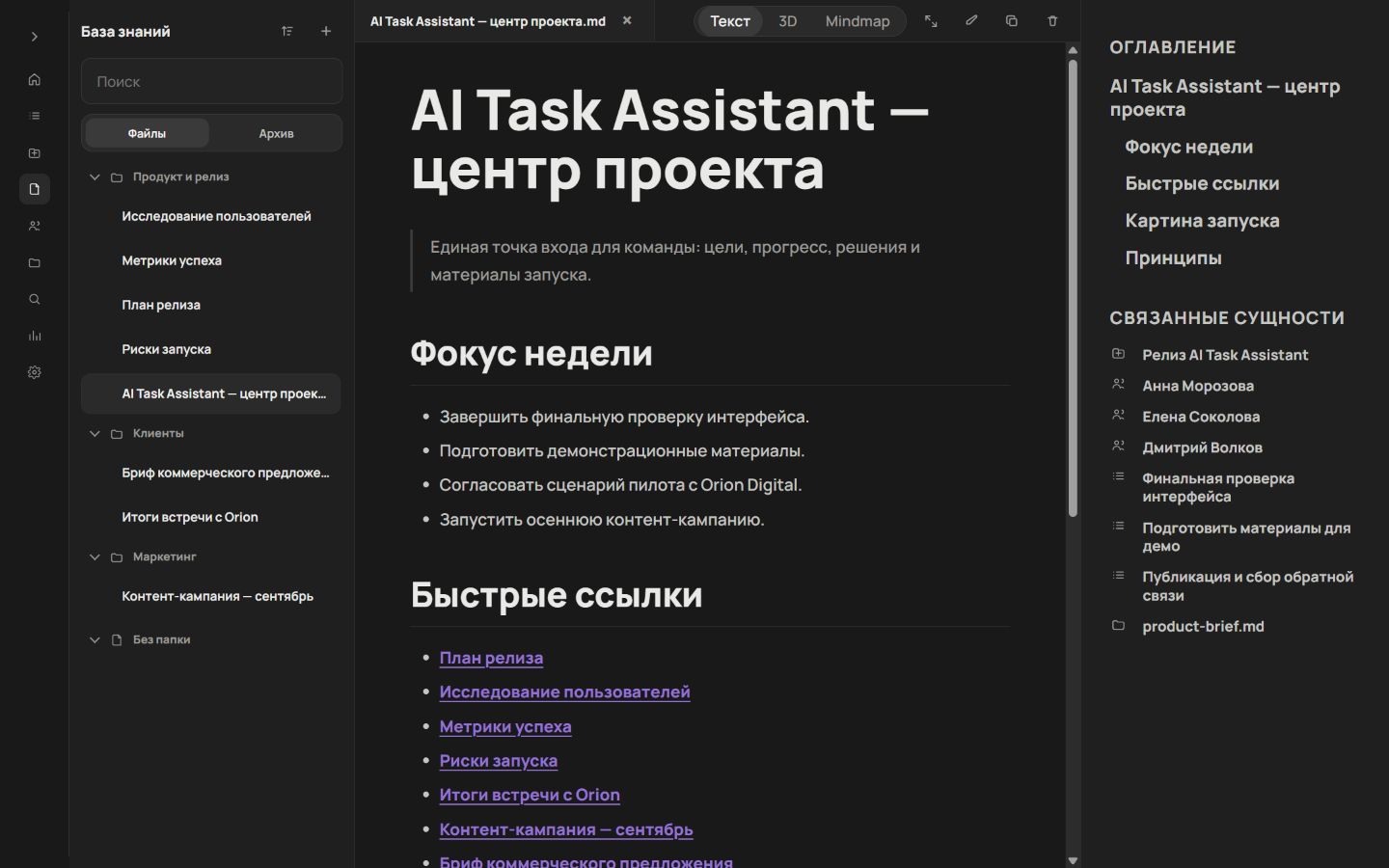Open Риски запуска in file tree

click(166, 349)
